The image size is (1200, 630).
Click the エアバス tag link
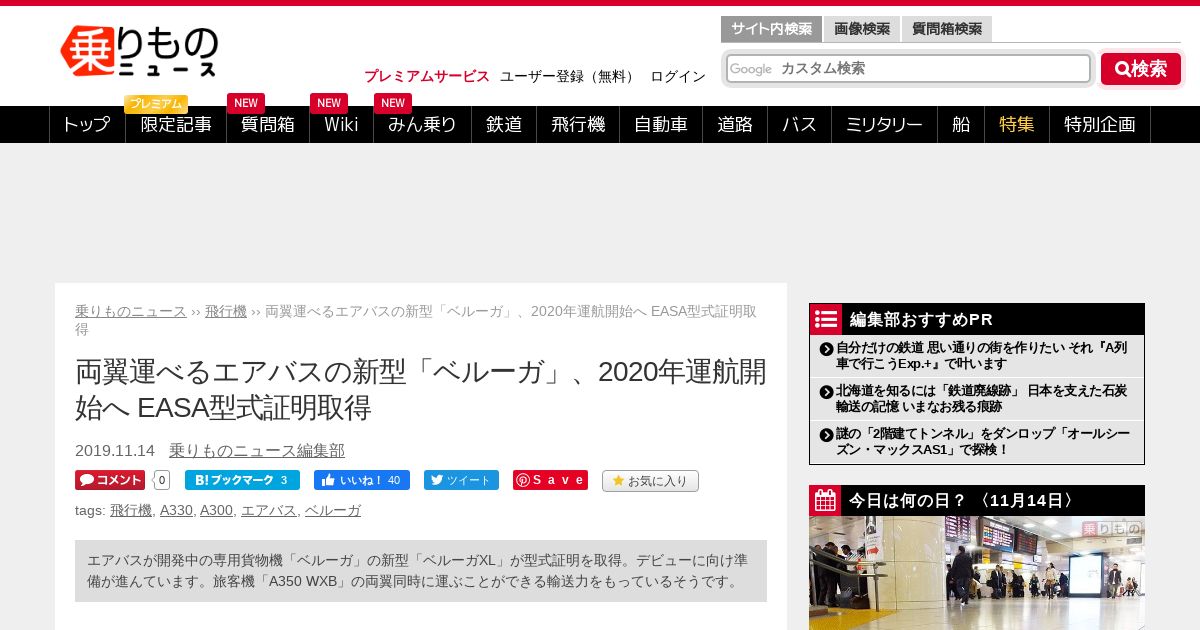[x=269, y=510]
